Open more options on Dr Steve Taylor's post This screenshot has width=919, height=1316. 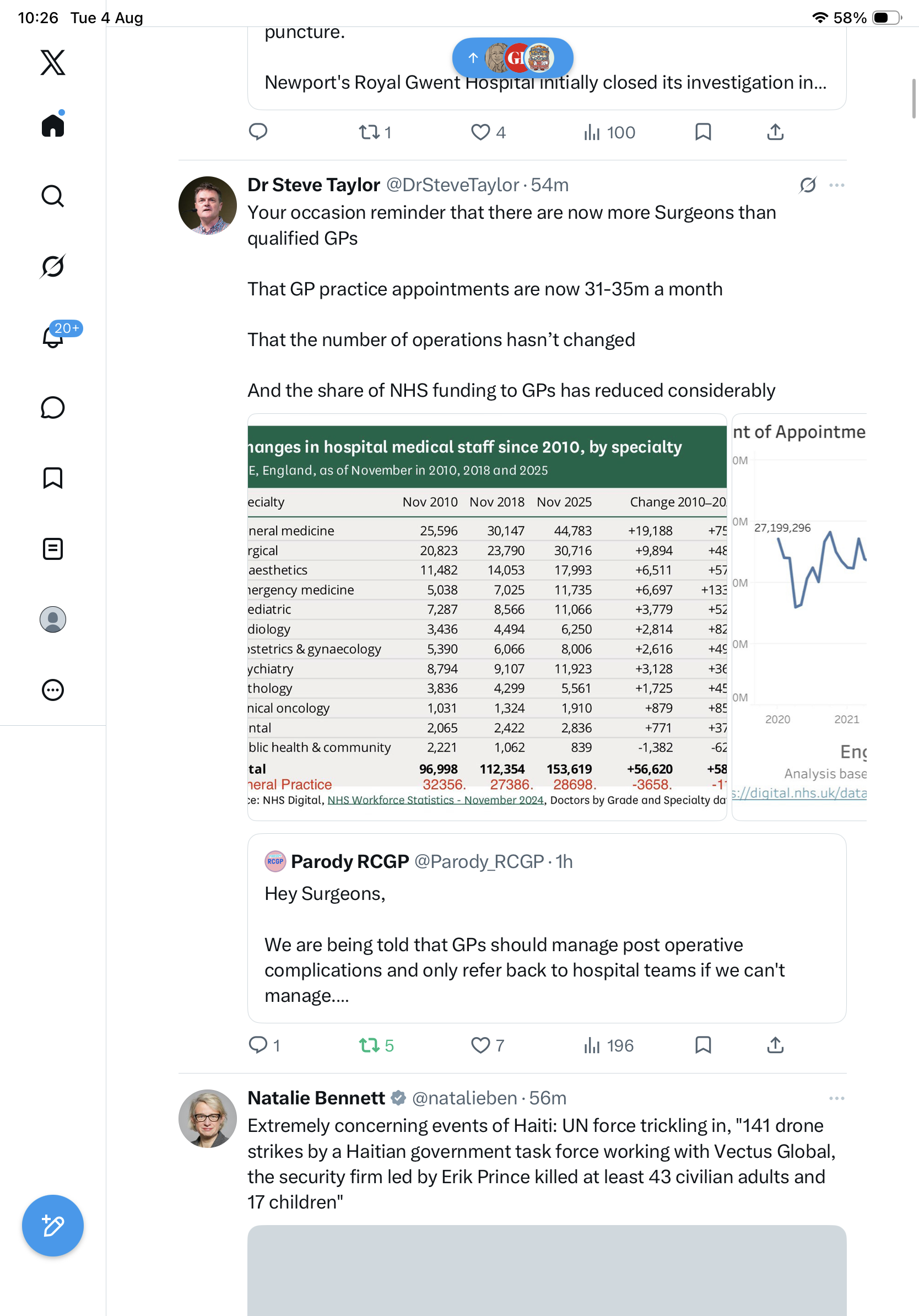click(x=836, y=185)
